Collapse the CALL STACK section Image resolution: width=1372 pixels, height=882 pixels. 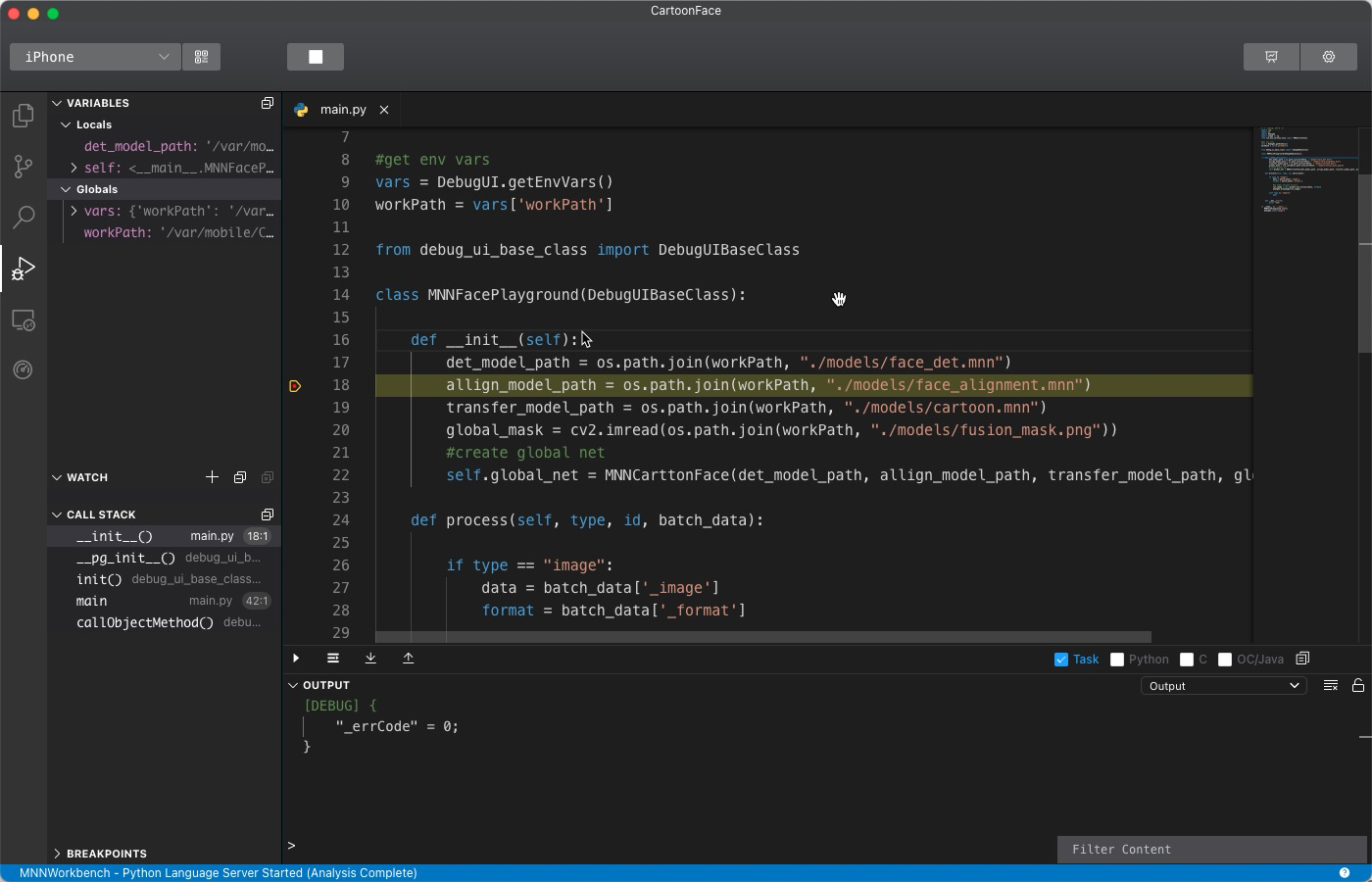tap(94, 514)
